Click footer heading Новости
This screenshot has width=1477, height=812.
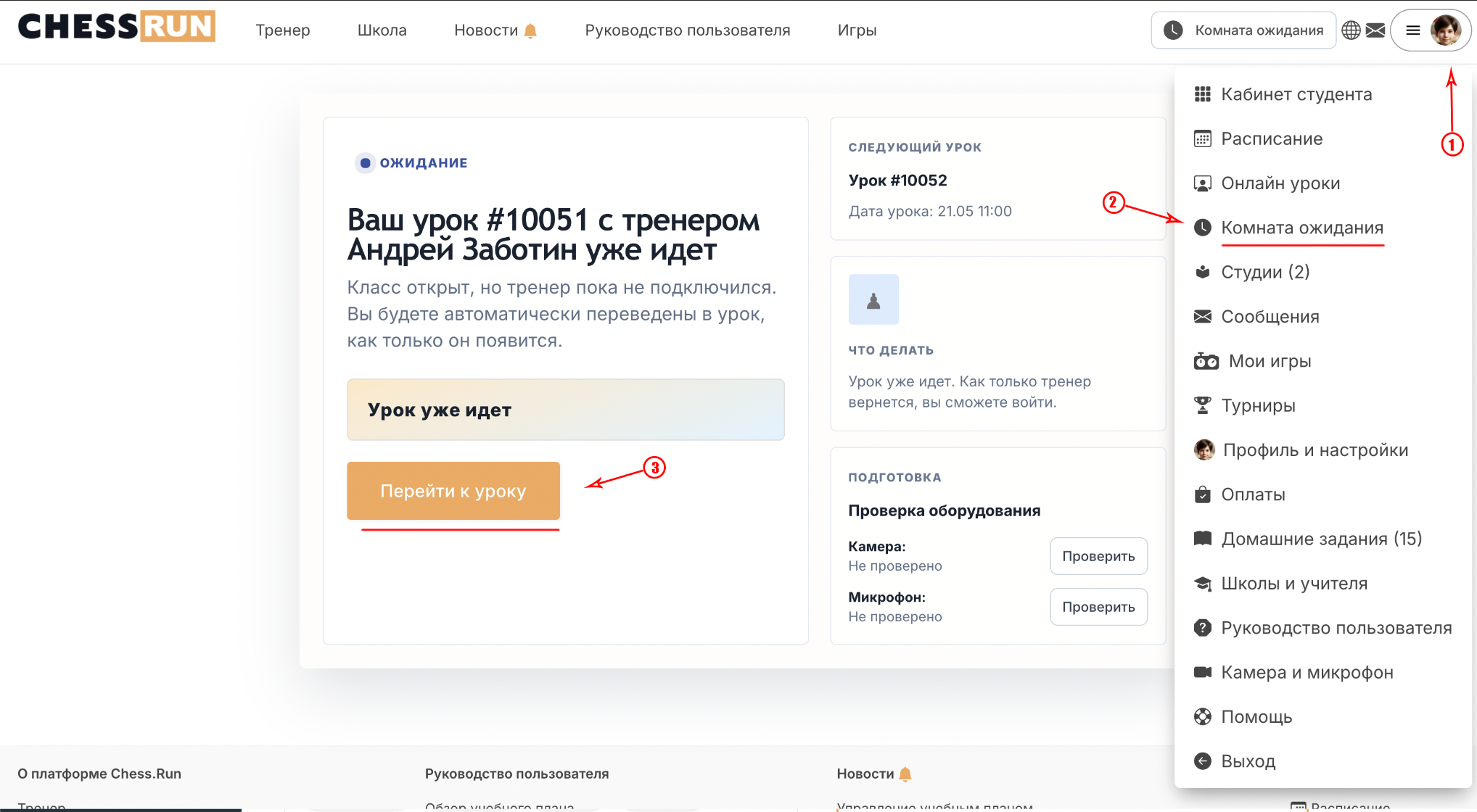tap(865, 774)
